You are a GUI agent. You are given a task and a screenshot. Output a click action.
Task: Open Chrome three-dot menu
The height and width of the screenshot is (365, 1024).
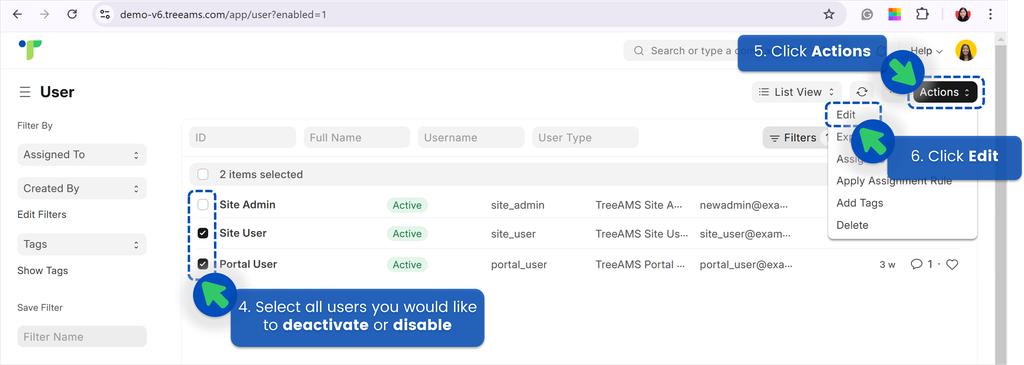pyautogui.click(x=991, y=14)
